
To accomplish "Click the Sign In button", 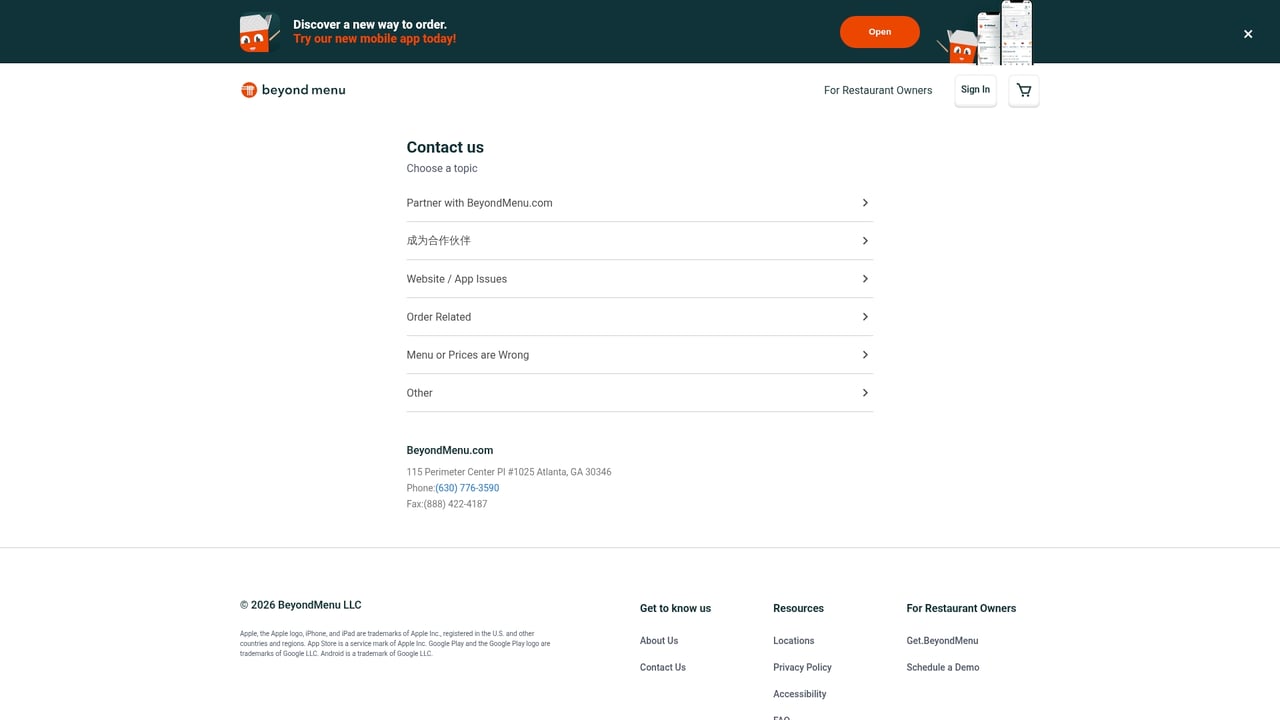I will click(x=975, y=90).
